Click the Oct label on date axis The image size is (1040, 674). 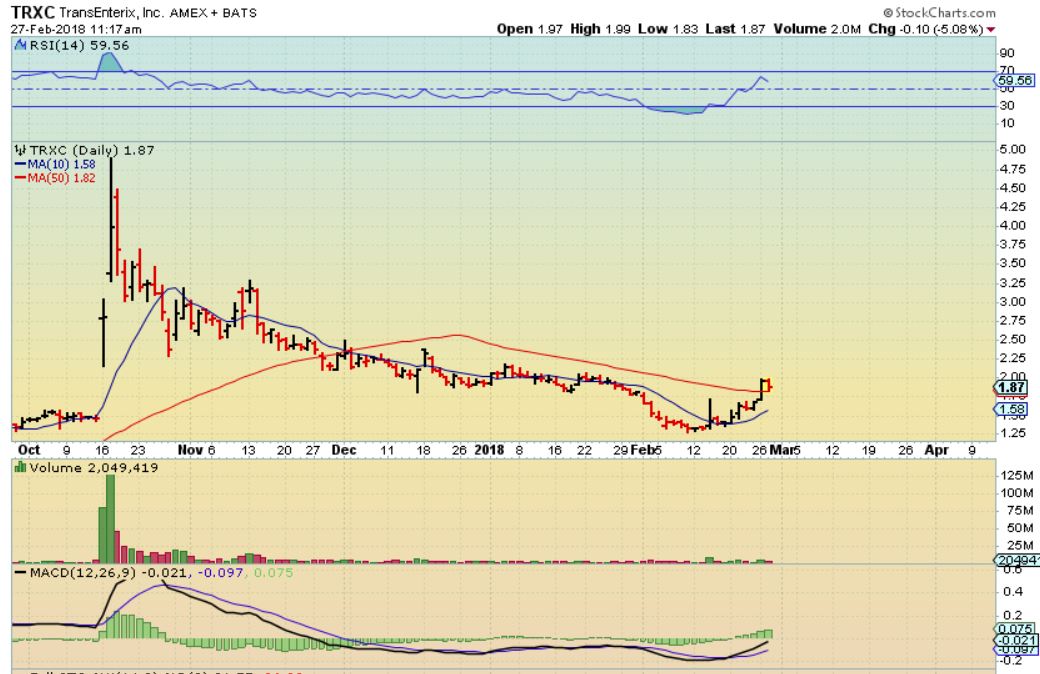[29, 450]
